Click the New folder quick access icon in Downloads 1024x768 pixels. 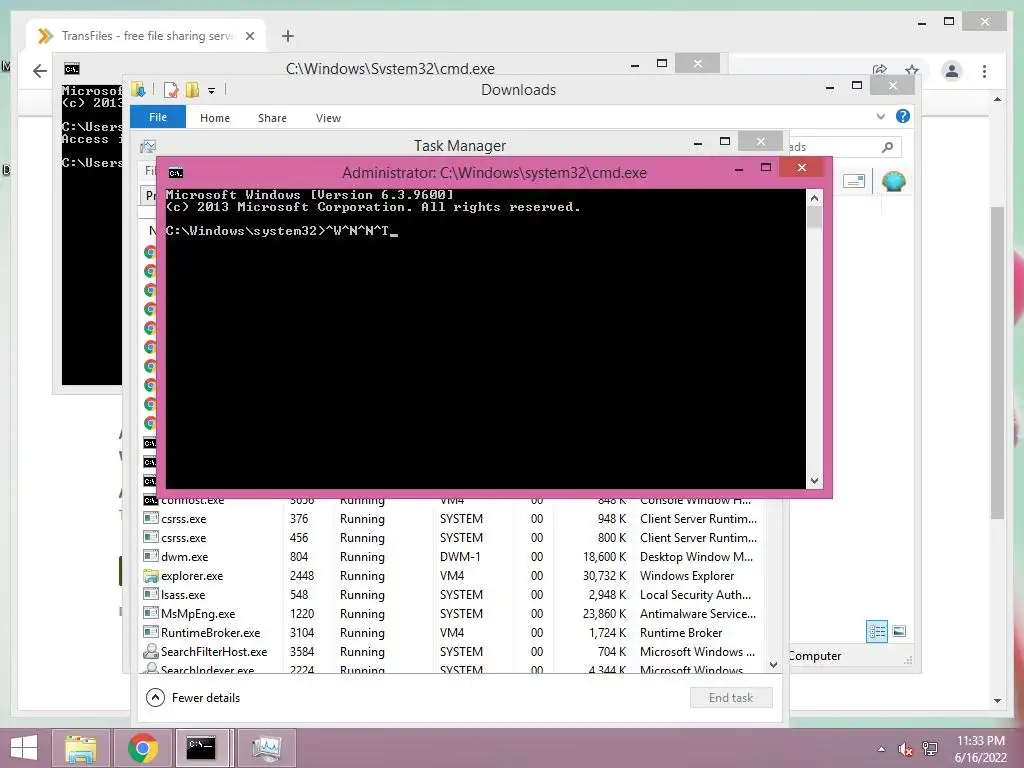coord(192,89)
